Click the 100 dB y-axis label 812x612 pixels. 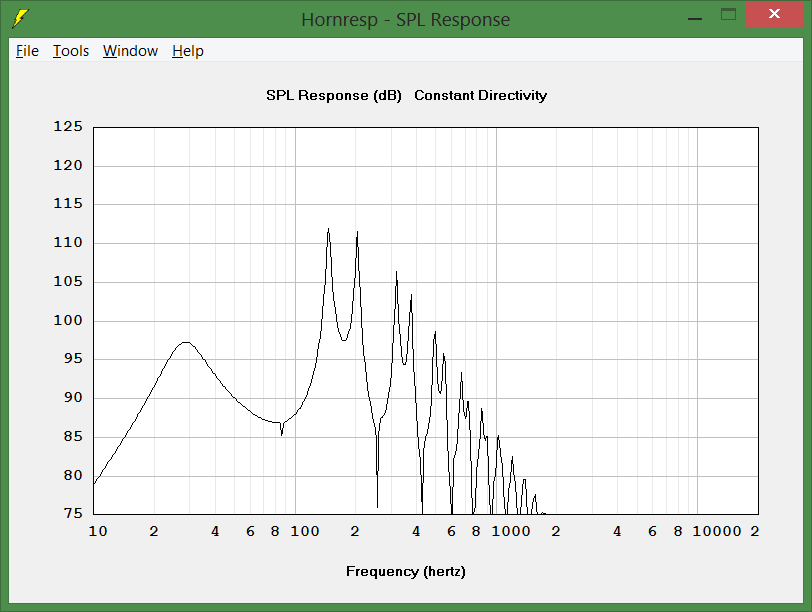coord(68,320)
